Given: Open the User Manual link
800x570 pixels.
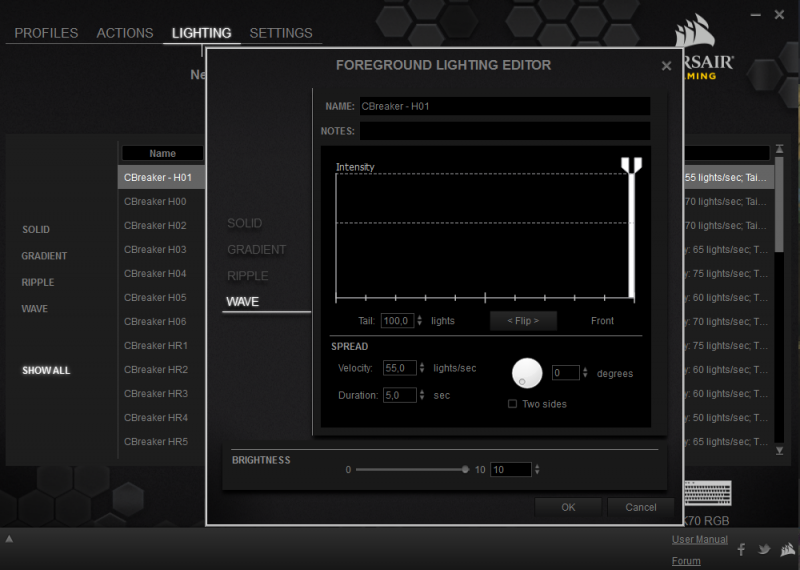Looking at the screenshot, I should (699, 539).
